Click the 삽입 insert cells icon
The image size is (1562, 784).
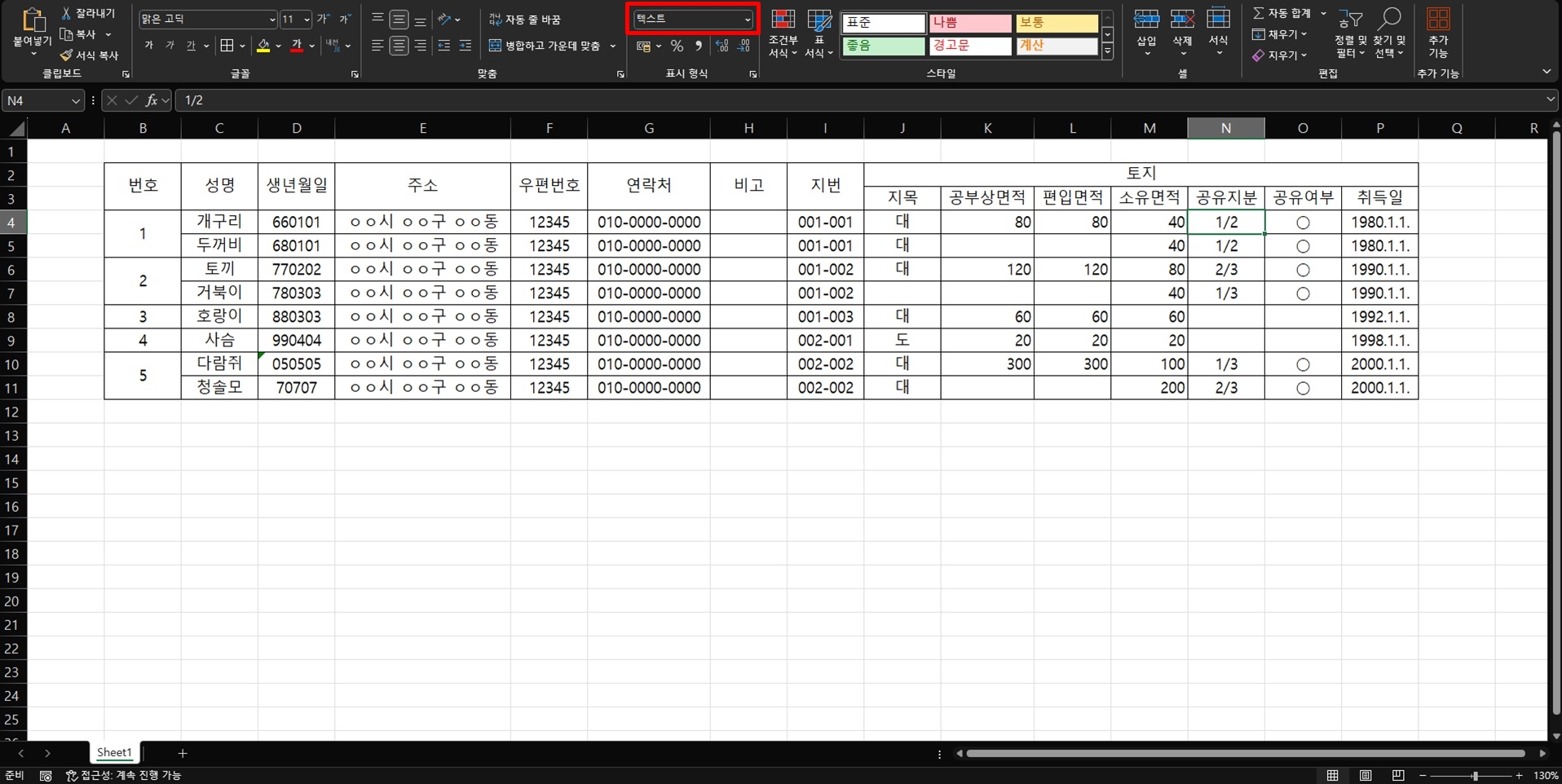pos(1146,20)
